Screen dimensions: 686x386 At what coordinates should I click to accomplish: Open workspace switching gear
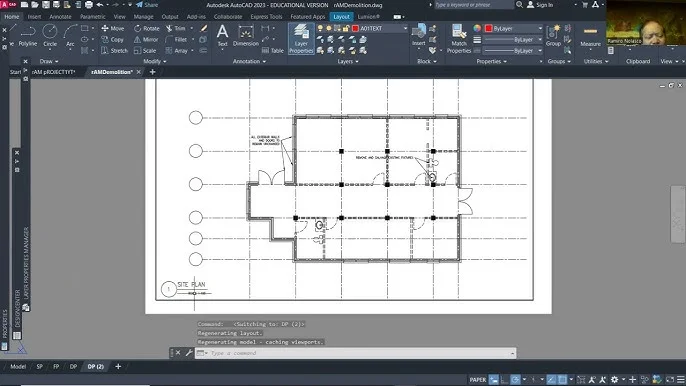point(615,380)
